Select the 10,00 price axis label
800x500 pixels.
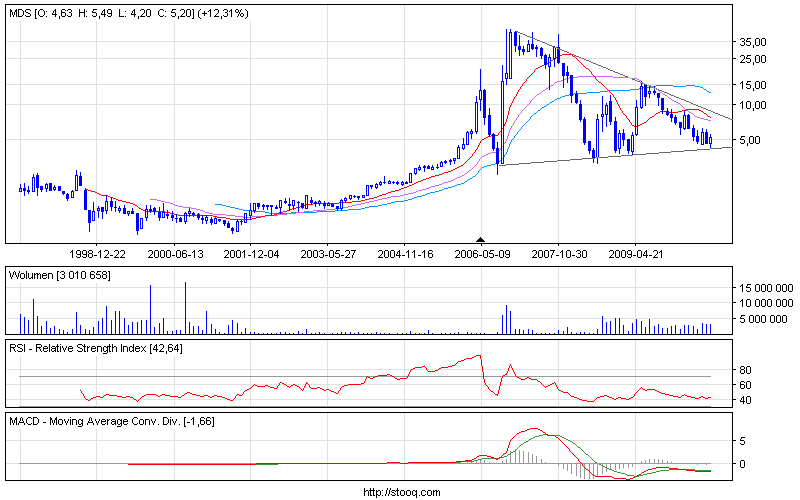(x=753, y=105)
